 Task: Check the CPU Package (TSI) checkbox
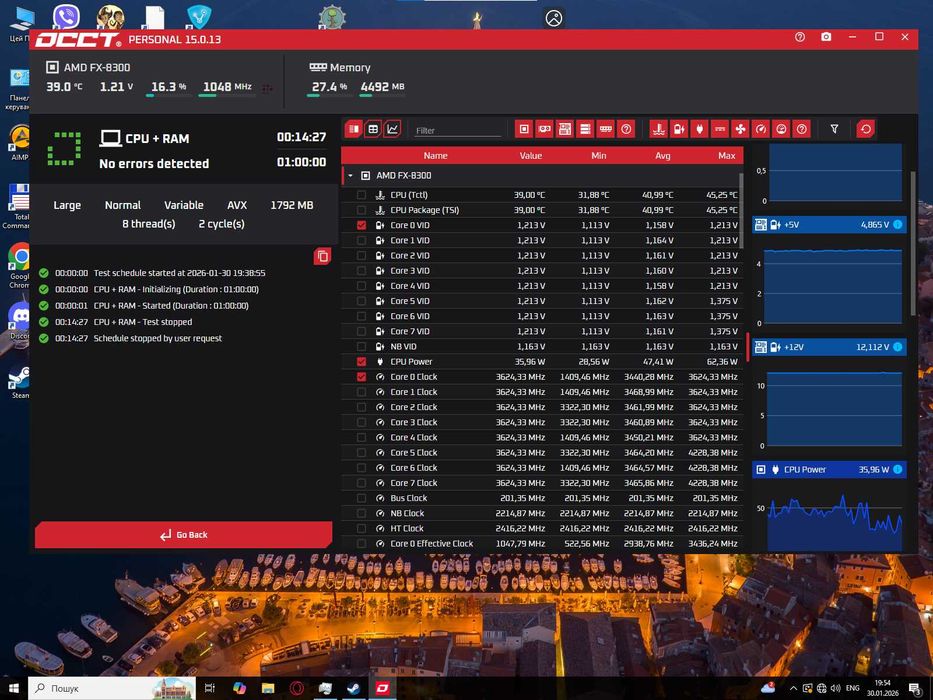point(361,210)
